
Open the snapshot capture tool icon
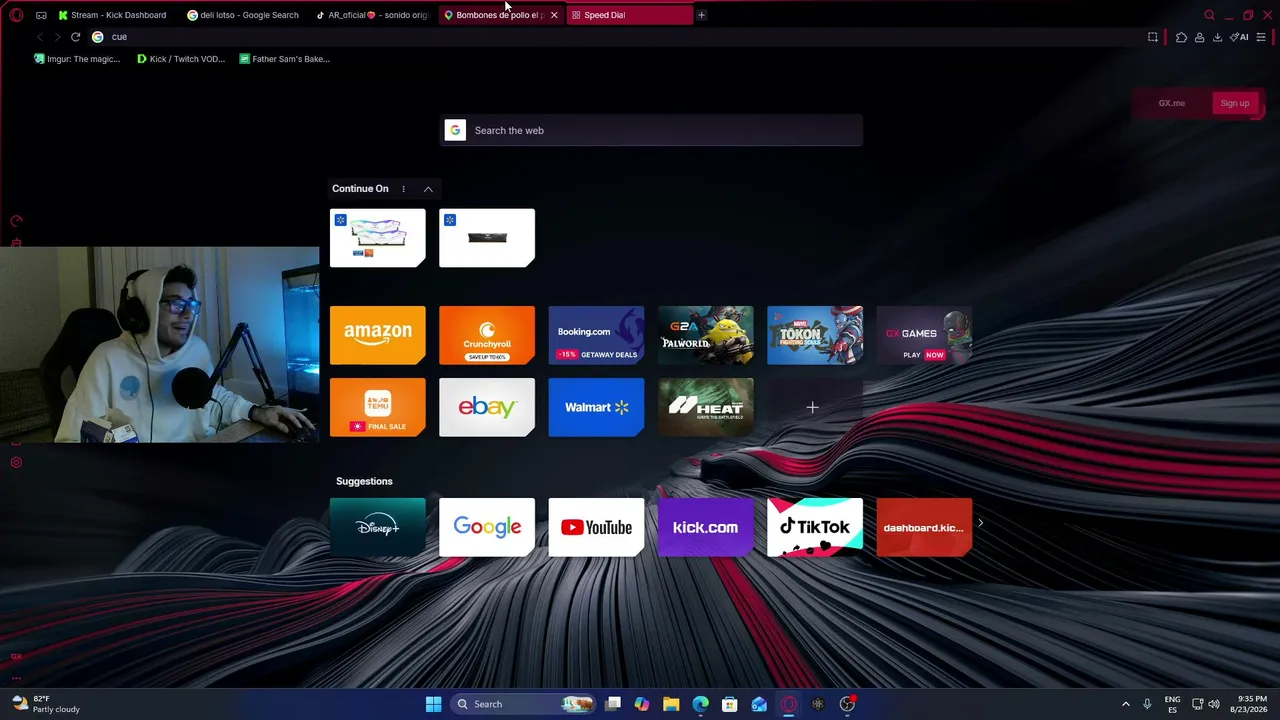pyautogui.click(x=1153, y=37)
